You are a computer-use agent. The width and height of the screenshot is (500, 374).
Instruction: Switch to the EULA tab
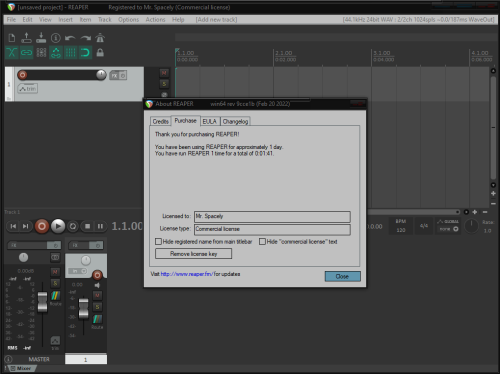click(210, 121)
